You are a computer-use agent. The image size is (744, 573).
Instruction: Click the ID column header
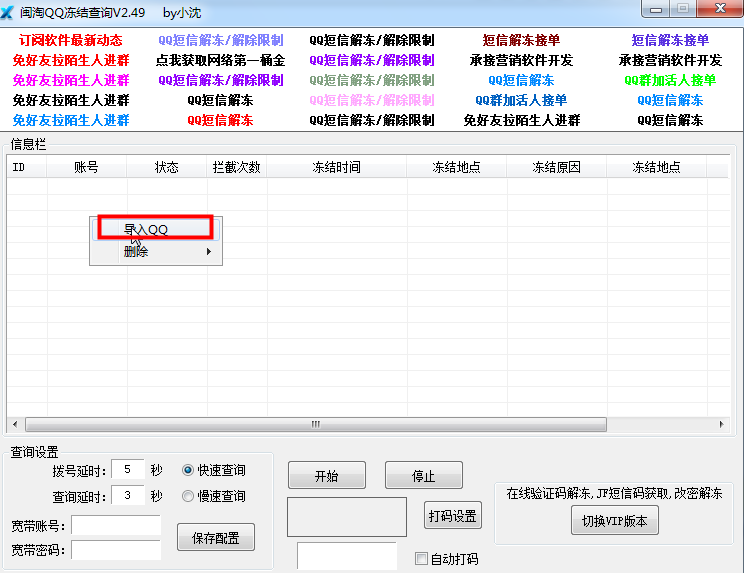click(x=27, y=167)
